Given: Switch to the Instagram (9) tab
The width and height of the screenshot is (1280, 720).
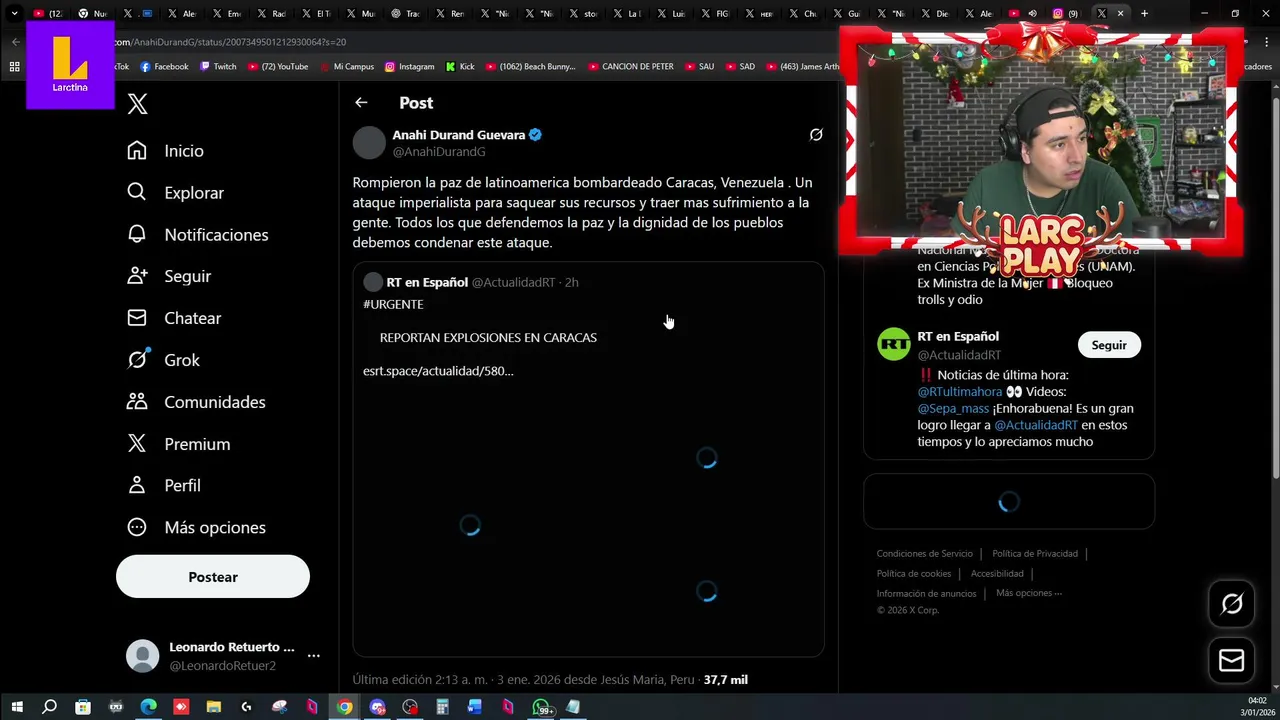Looking at the screenshot, I should coord(1065,14).
